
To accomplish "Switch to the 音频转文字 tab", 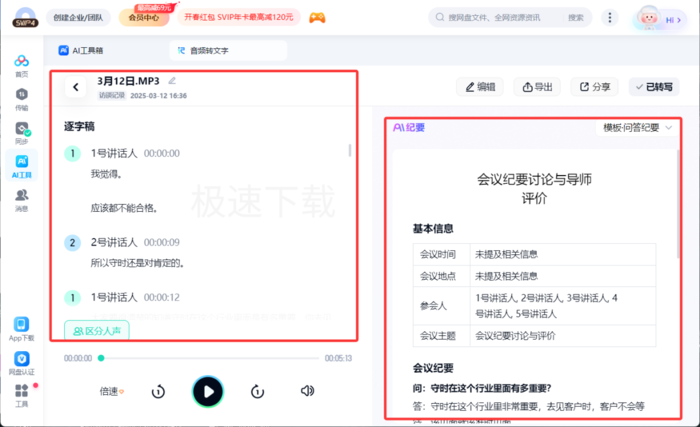I will [x=228, y=50].
